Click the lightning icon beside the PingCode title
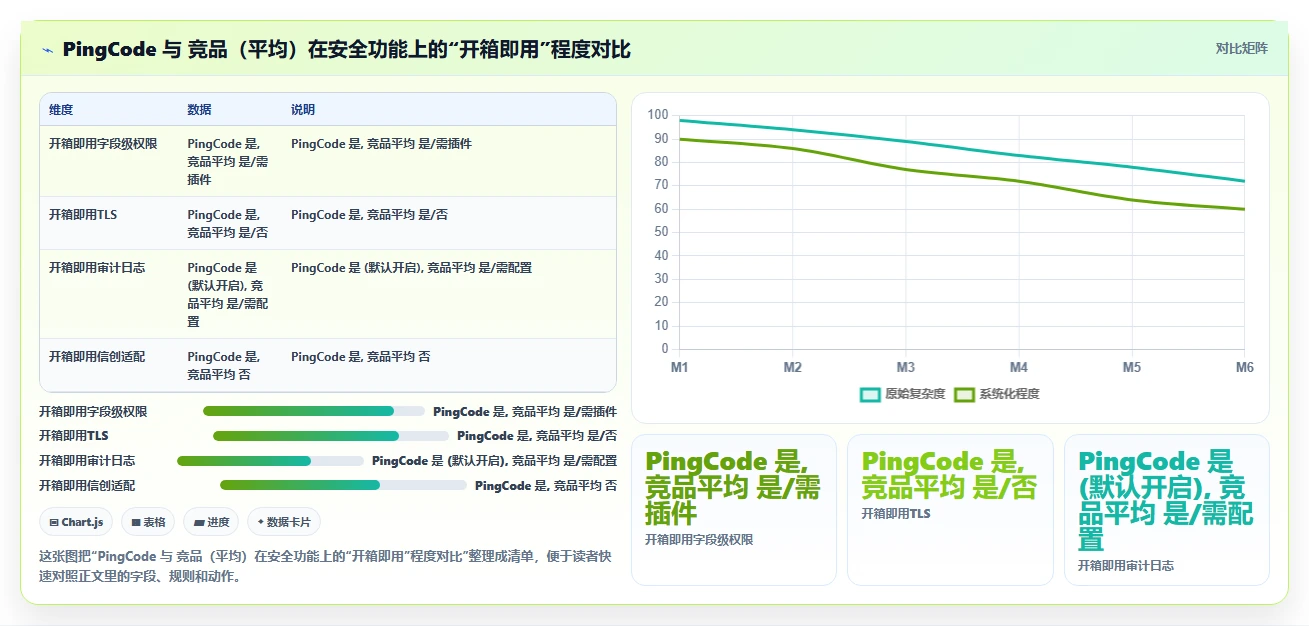1309x626 pixels. pos(48,50)
